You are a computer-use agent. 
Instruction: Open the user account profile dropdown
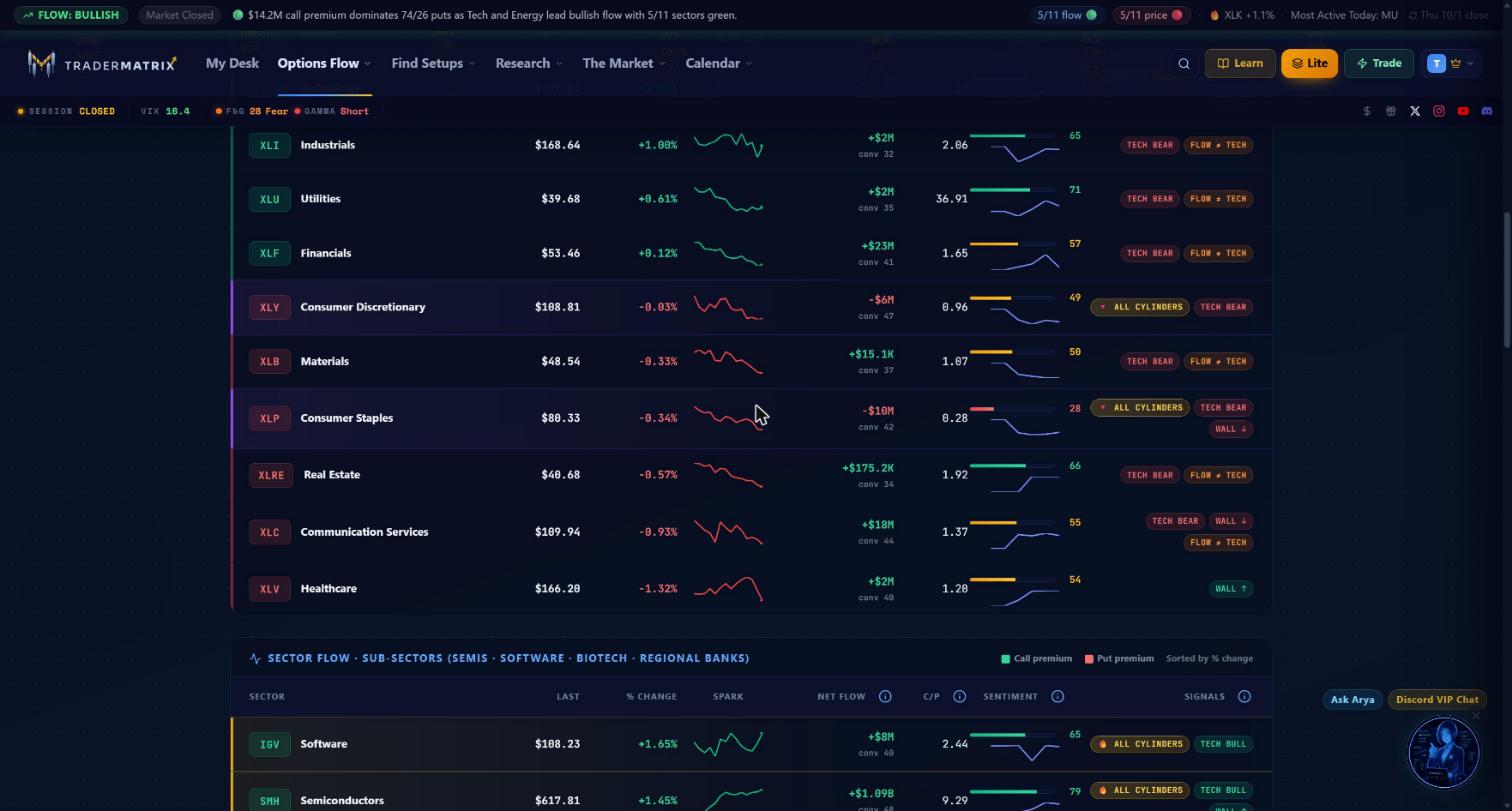(1449, 64)
